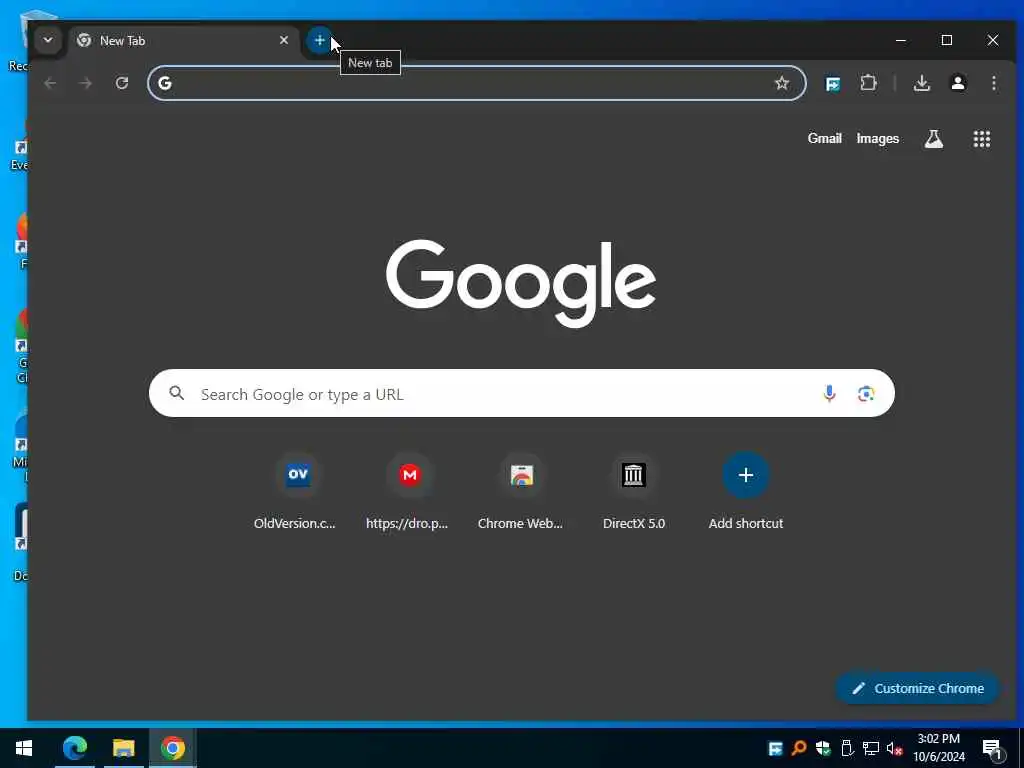Screen dimensions: 1024x768
Task: Open the blue extension icon in toolbar
Action: (833, 84)
